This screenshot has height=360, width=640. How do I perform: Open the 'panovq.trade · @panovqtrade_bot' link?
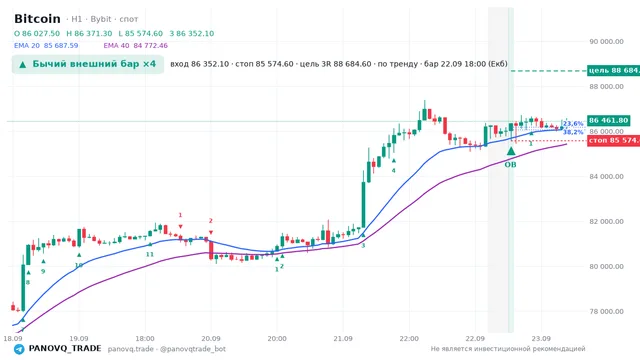[x=167, y=349]
